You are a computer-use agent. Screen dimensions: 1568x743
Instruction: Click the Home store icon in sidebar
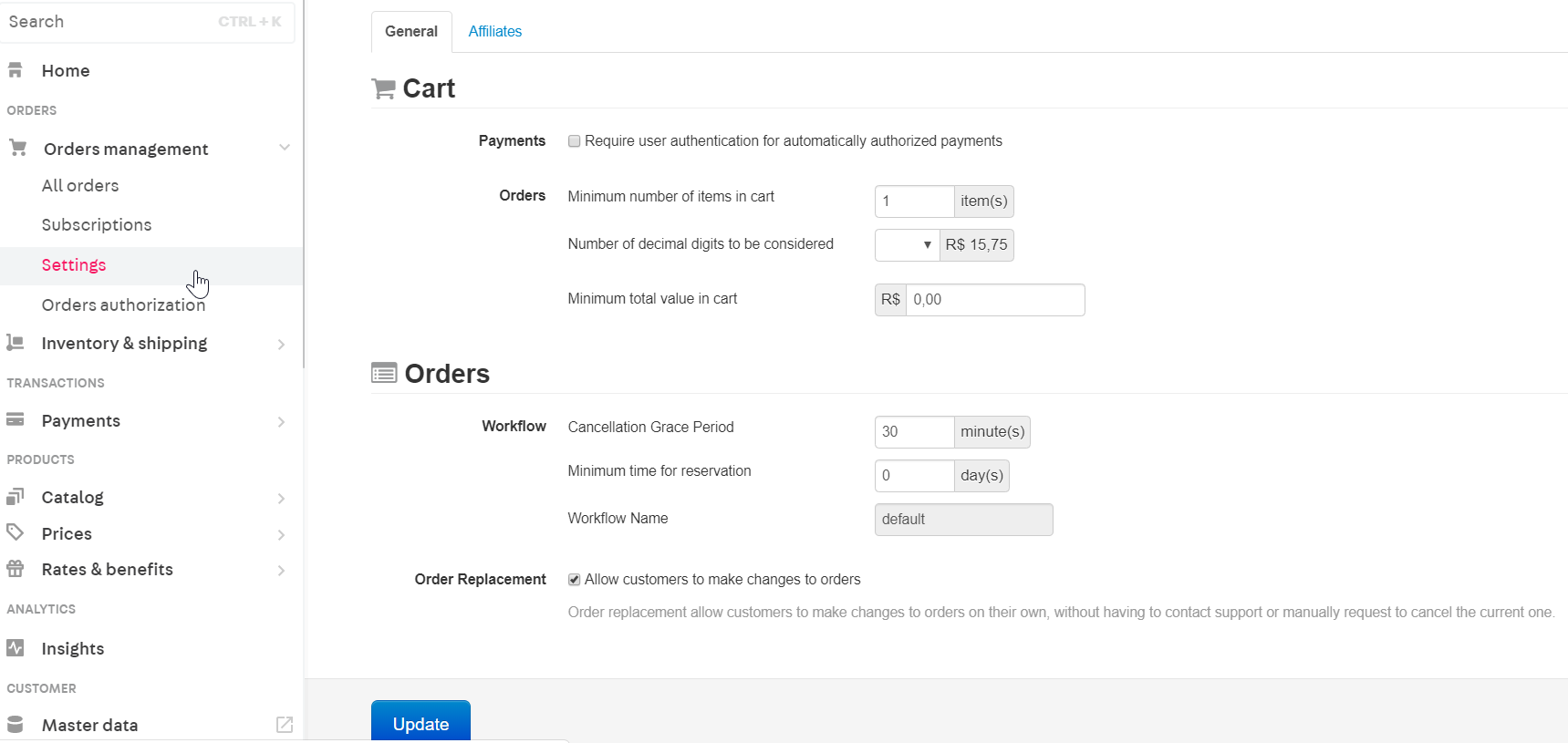click(16, 70)
